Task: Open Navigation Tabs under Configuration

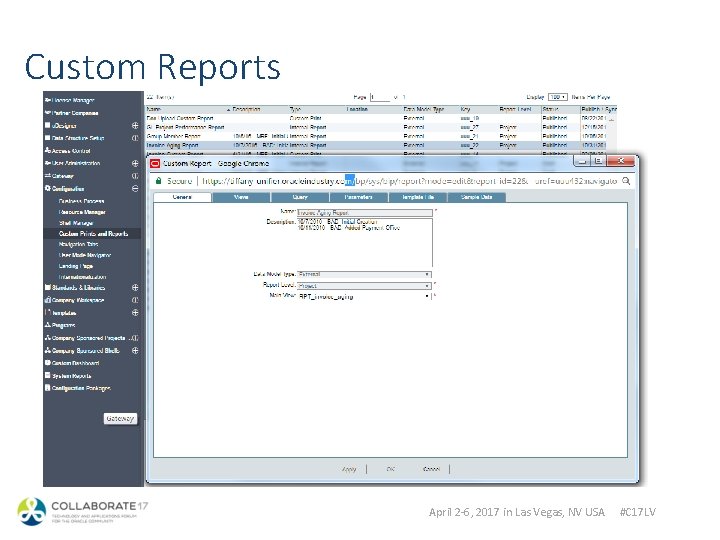Action: (x=78, y=244)
